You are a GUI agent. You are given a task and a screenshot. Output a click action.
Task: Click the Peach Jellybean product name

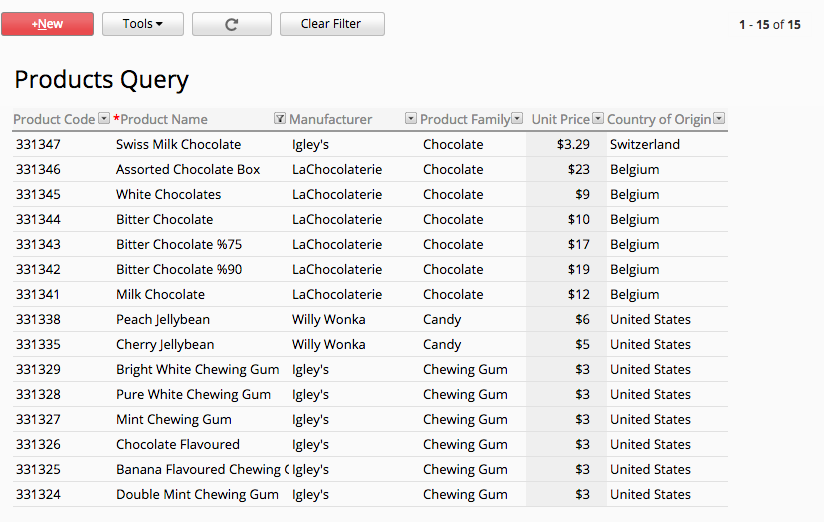click(x=163, y=320)
